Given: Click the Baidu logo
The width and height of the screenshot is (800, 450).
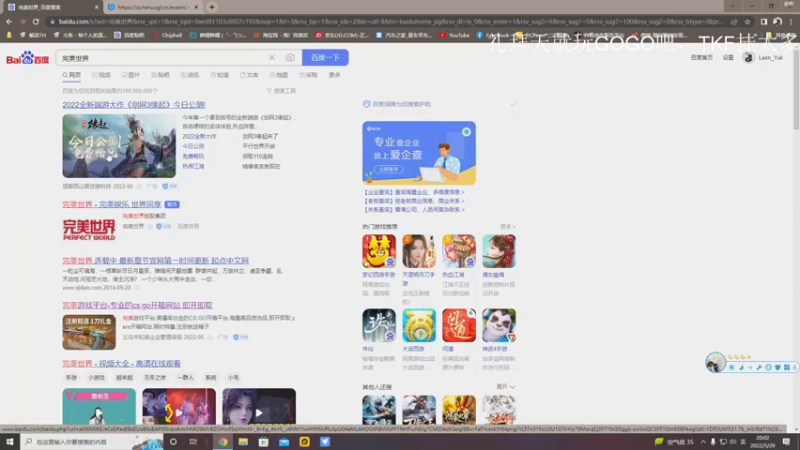Looking at the screenshot, I should pos(28,58).
